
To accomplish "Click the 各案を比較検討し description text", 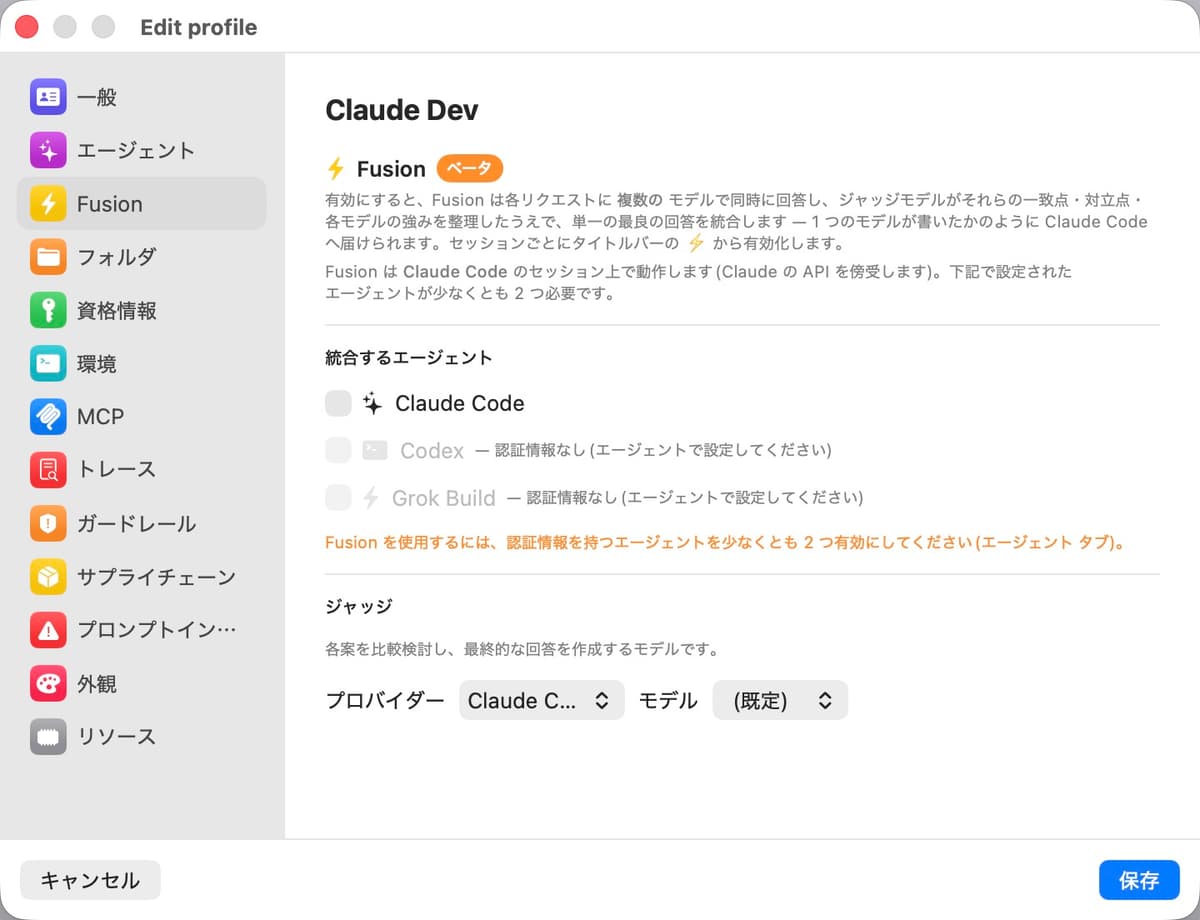I will (x=522, y=649).
